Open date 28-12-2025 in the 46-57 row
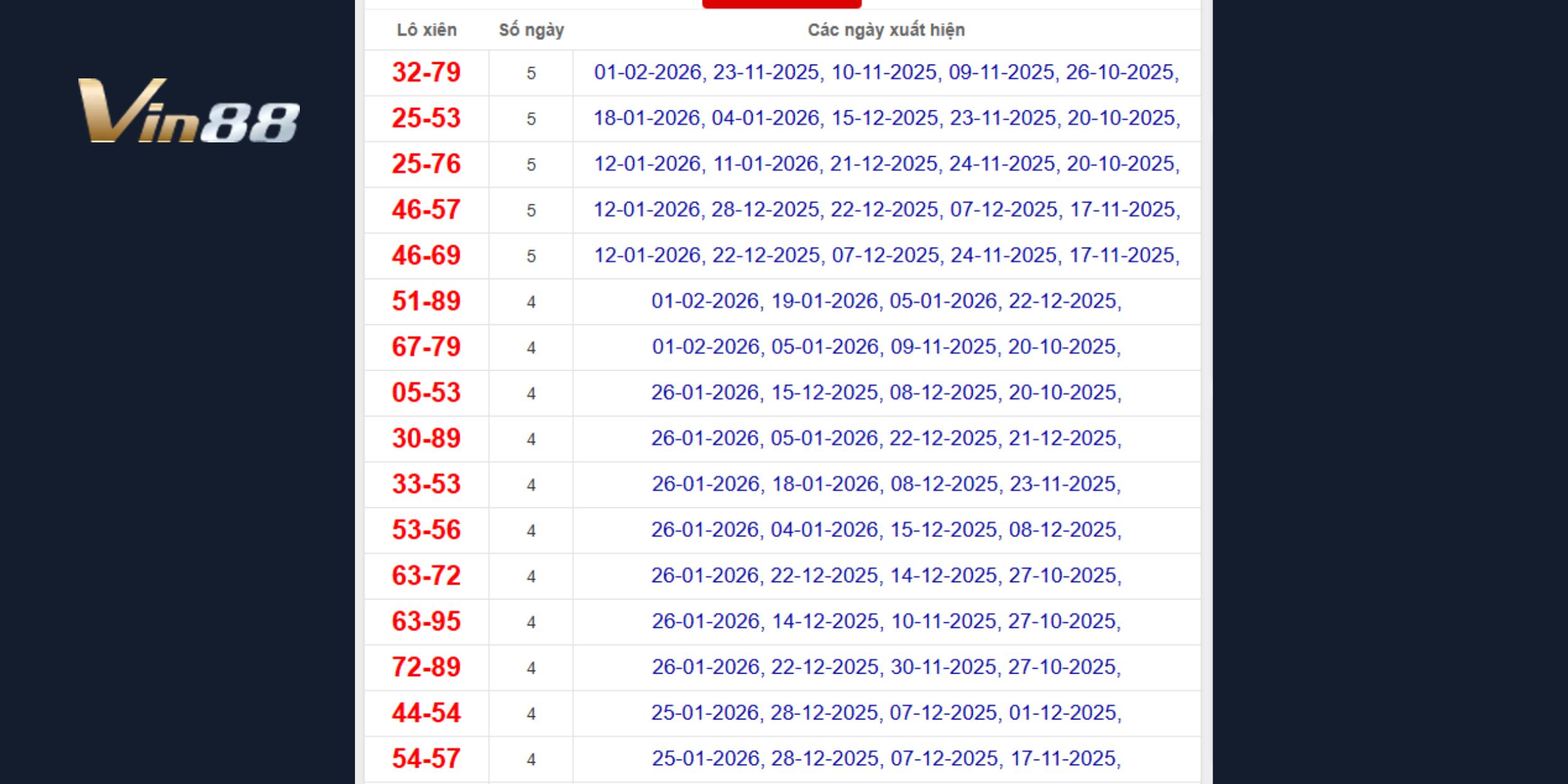 coord(765,210)
